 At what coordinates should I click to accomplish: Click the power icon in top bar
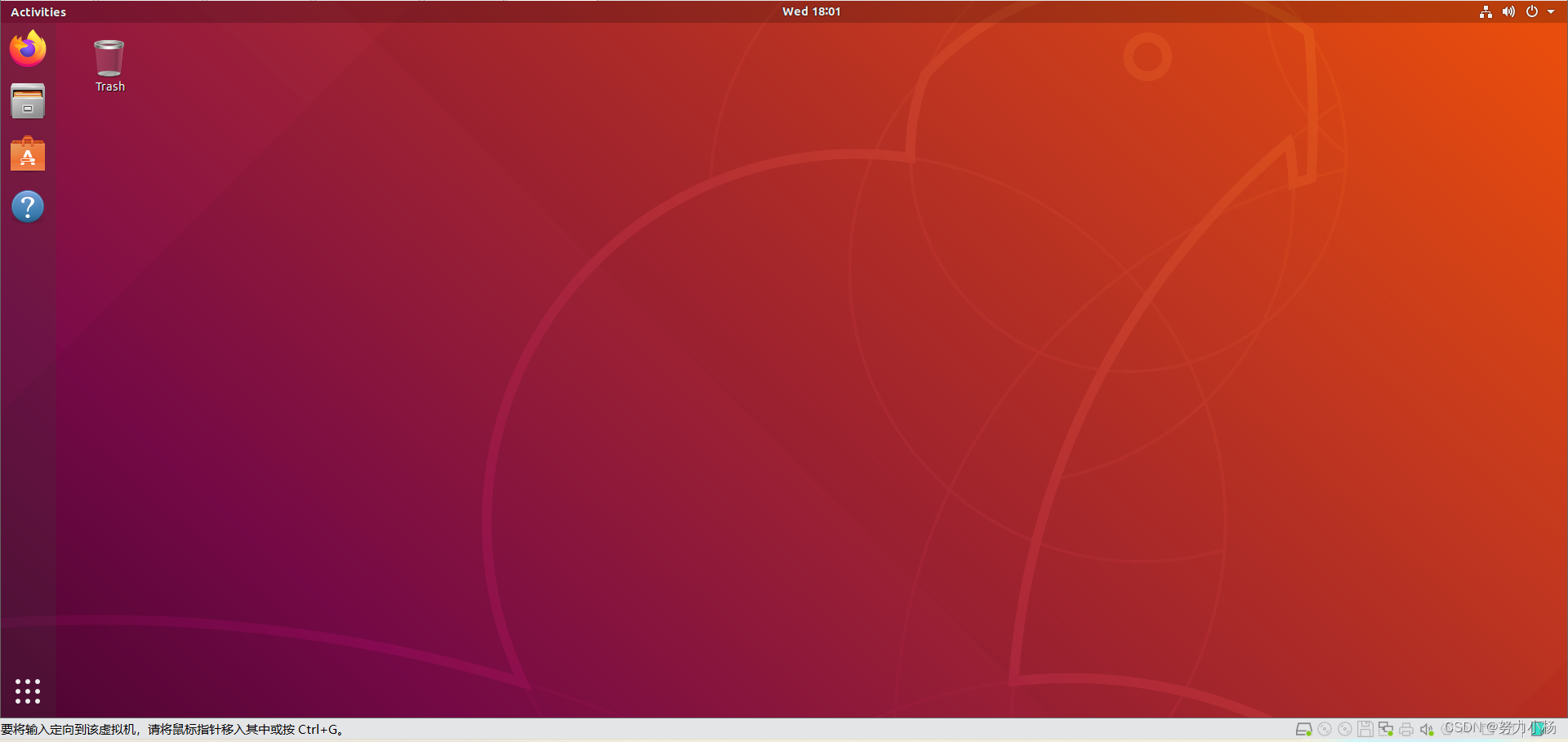click(1532, 11)
